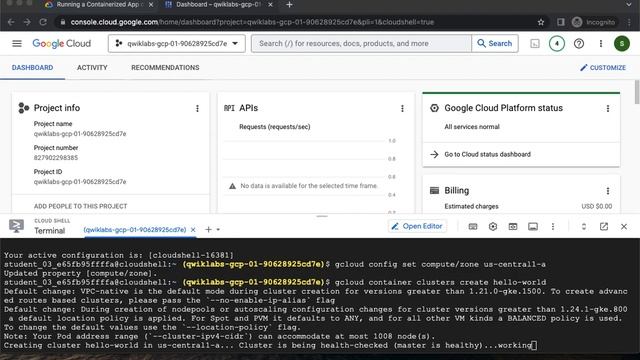Open Billing card options menu
The width and height of the screenshot is (640, 360).
coord(608,191)
